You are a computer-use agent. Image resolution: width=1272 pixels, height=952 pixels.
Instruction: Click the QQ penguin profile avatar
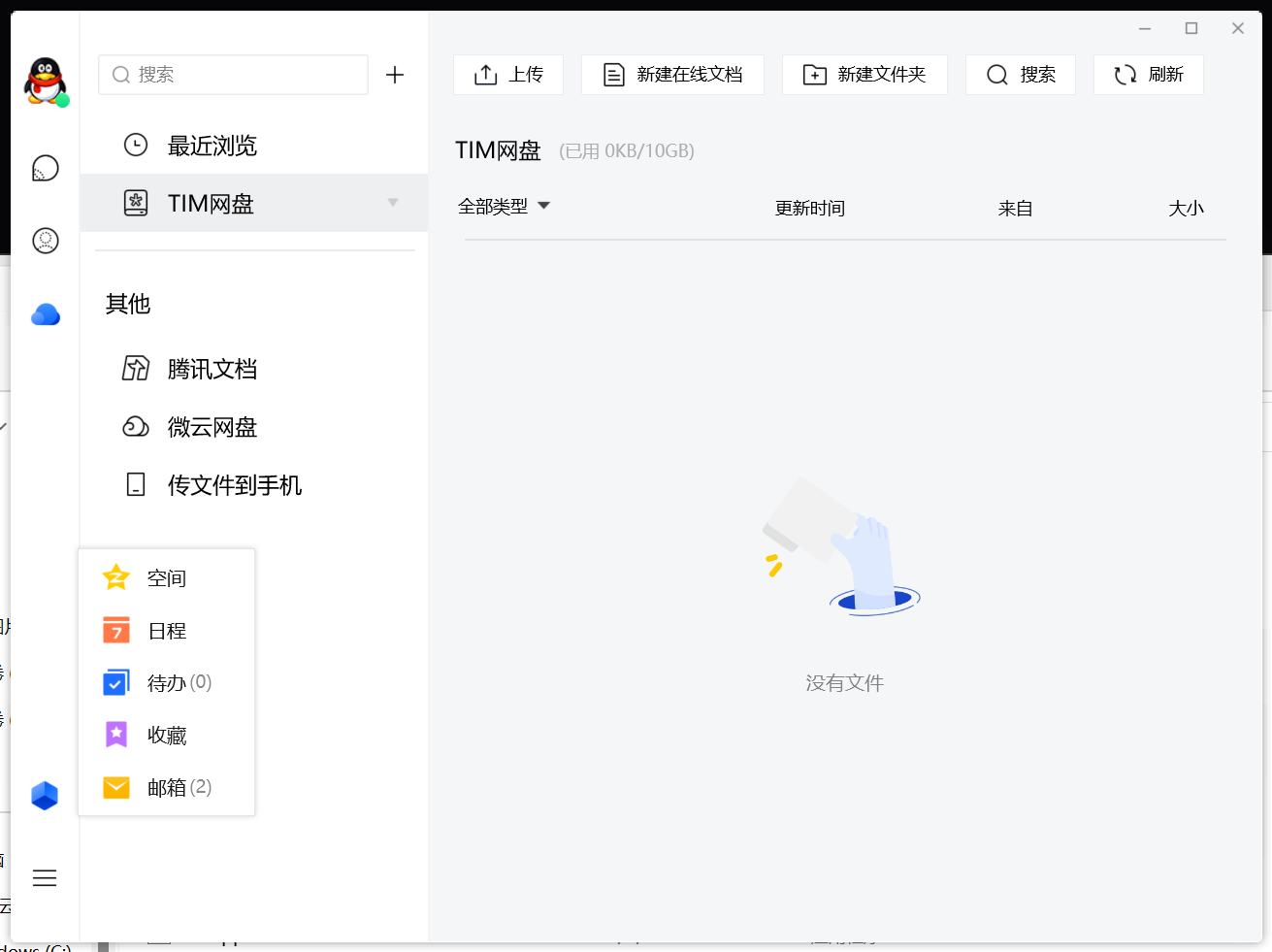(x=46, y=81)
